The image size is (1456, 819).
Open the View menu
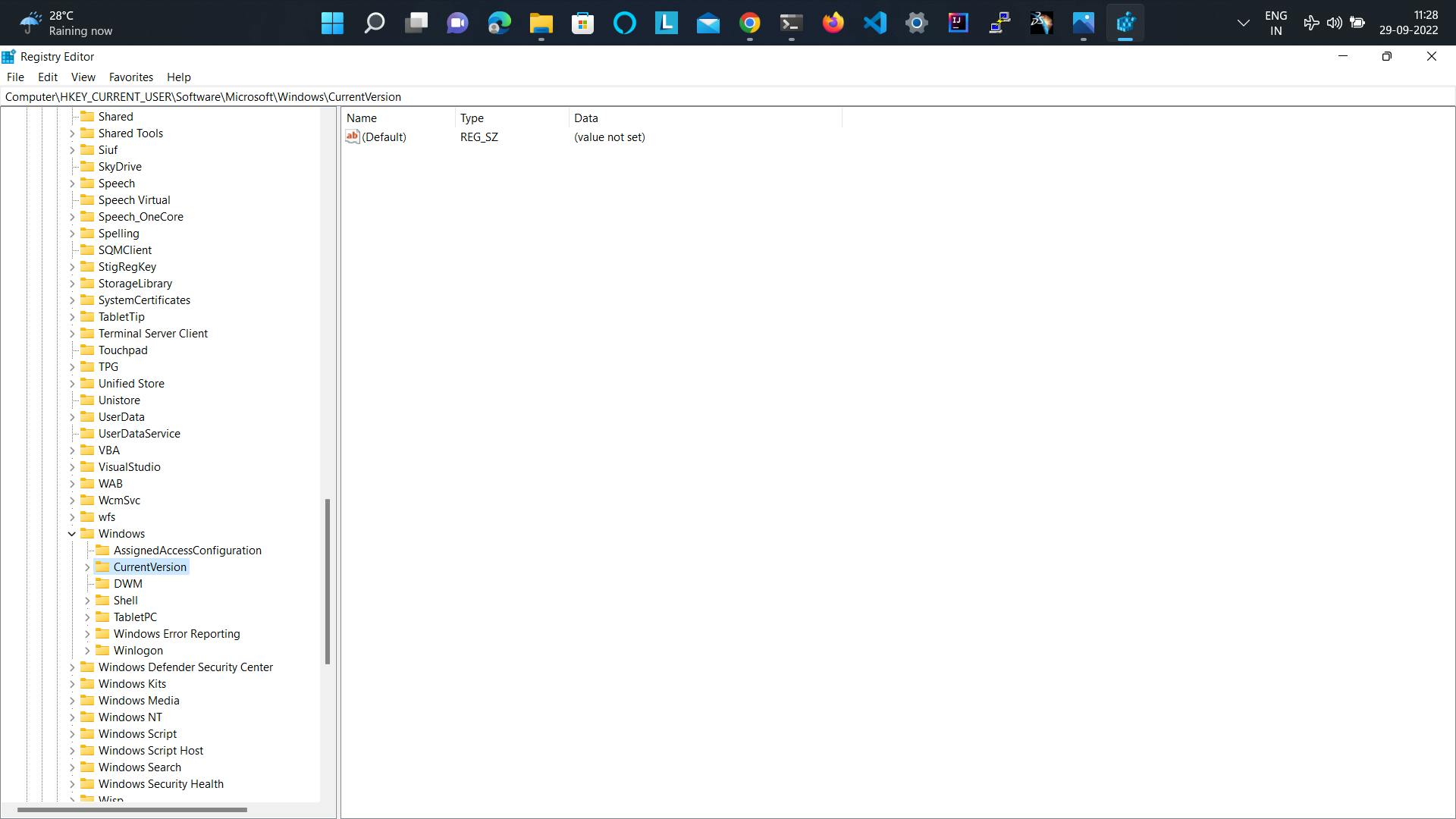click(83, 77)
